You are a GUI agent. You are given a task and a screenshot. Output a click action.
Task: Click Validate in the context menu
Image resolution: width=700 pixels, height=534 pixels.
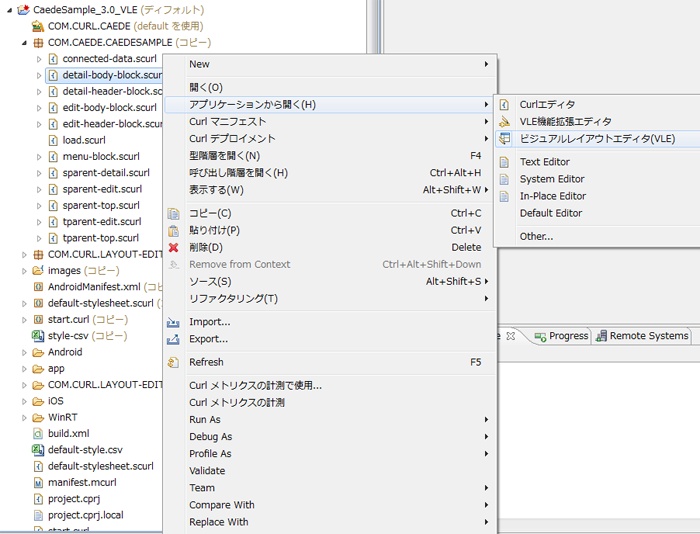207,471
